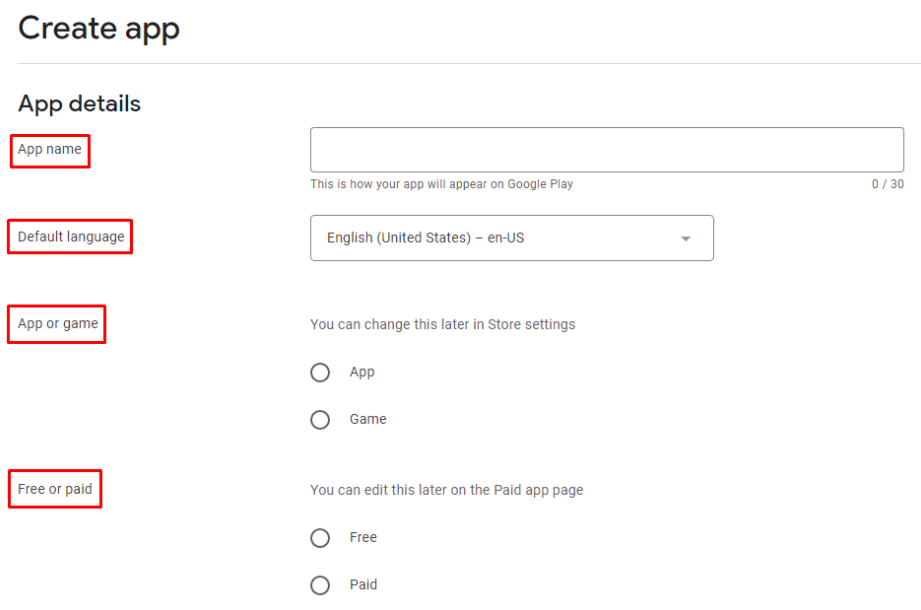Click the Store settings hint text
921x610 pixels.
click(442, 324)
